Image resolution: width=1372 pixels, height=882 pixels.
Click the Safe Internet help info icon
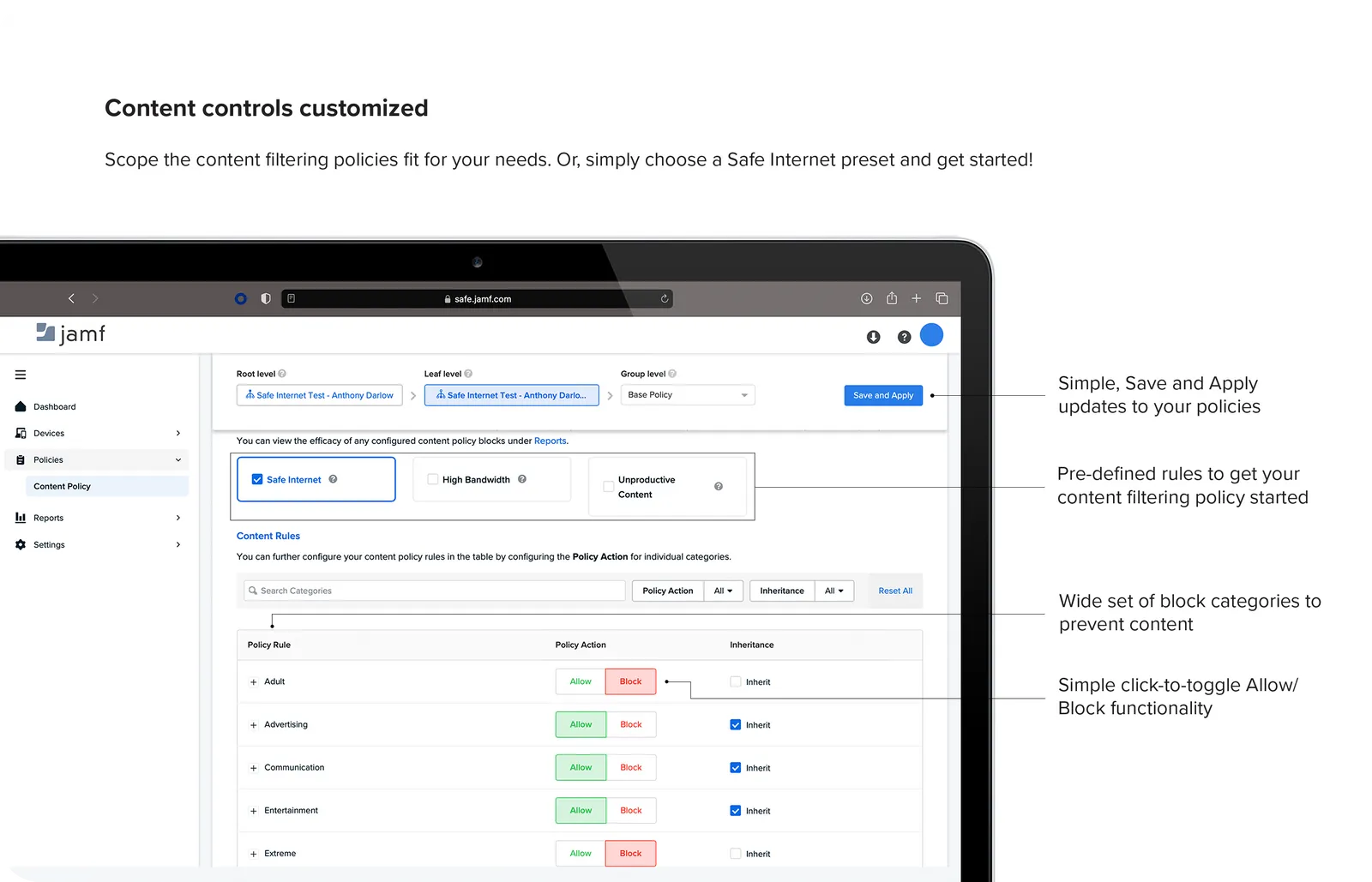tap(333, 479)
